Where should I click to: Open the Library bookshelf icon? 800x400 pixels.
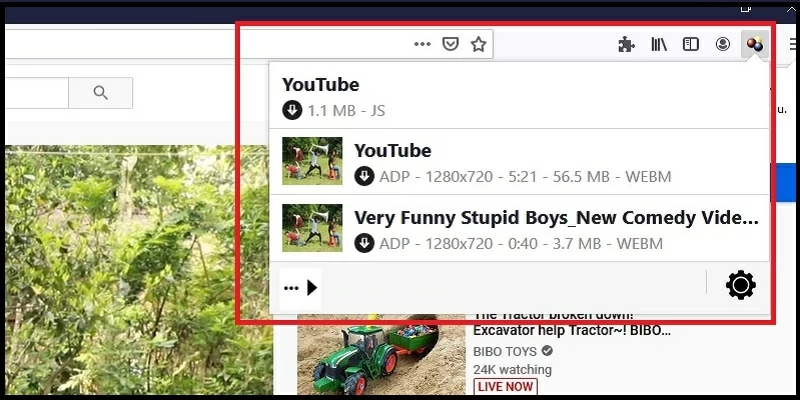[659, 44]
